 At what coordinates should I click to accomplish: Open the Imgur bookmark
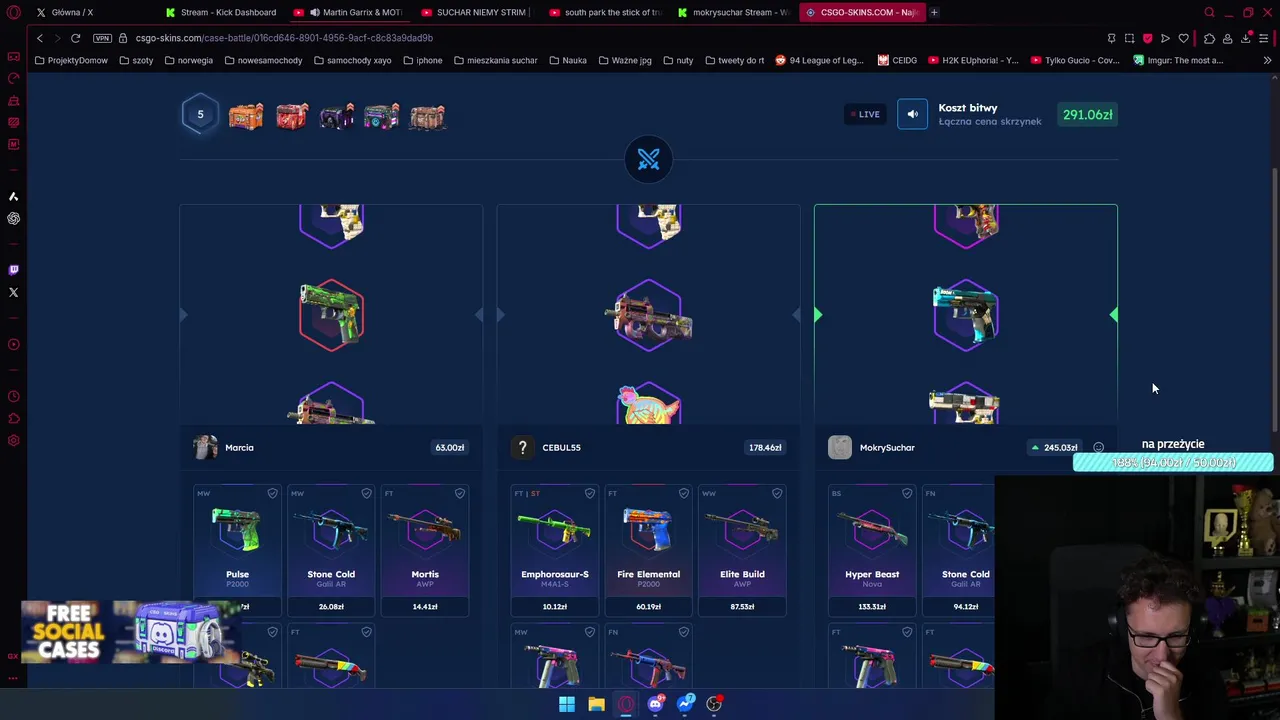[x=1178, y=60]
